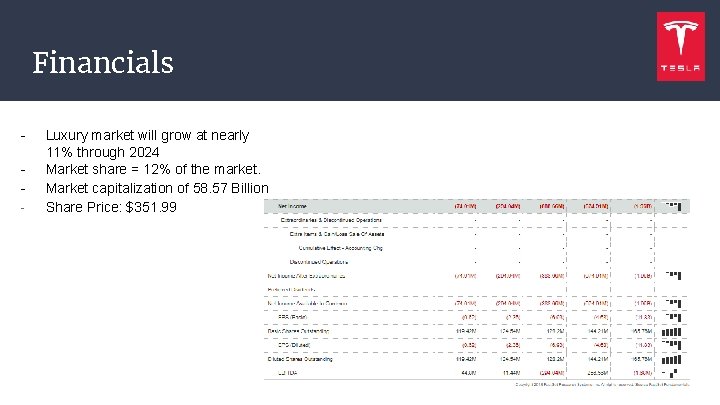This screenshot has height=405, width=720.
Task: Click the sparkline in the EPS (Diluted) row
Action: pyautogui.click(x=673, y=344)
